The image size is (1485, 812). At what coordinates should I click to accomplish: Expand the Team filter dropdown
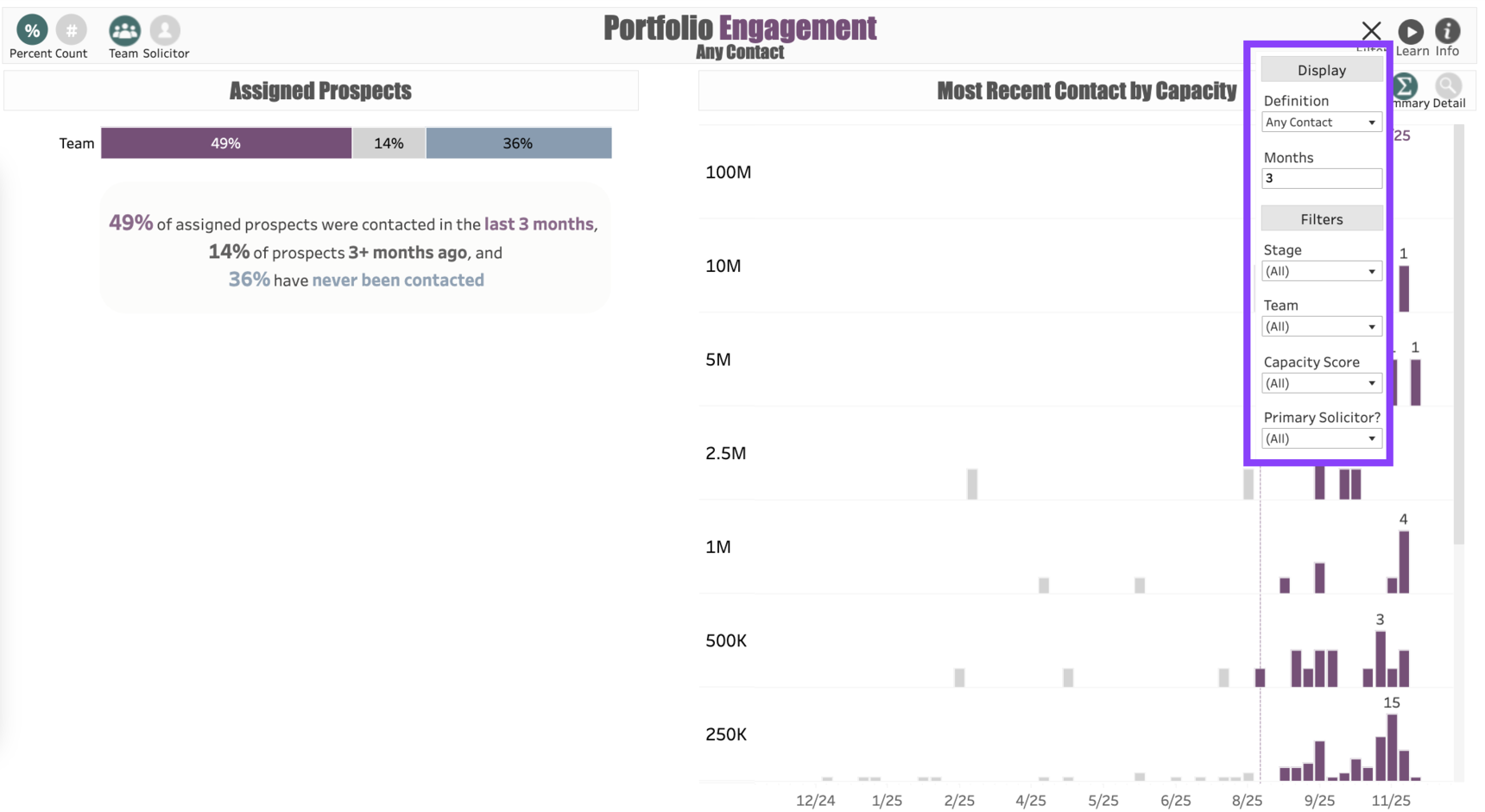[1321, 327]
